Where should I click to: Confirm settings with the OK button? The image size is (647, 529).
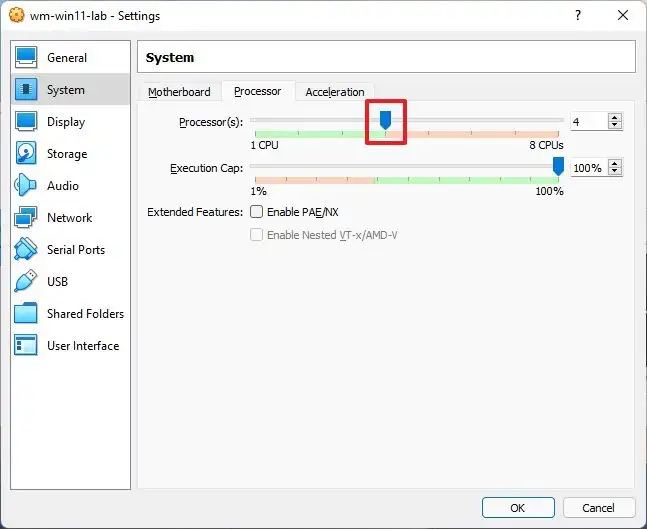point(518,508)
